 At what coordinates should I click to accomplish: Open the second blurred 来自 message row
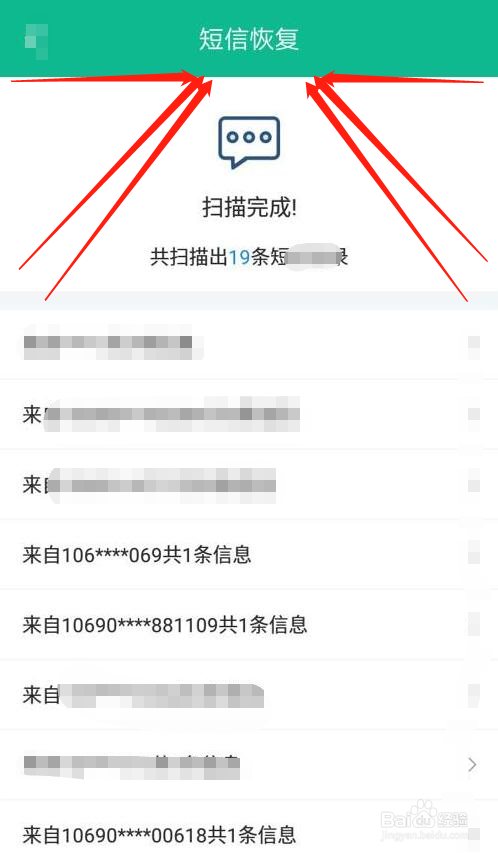[249, 415]
